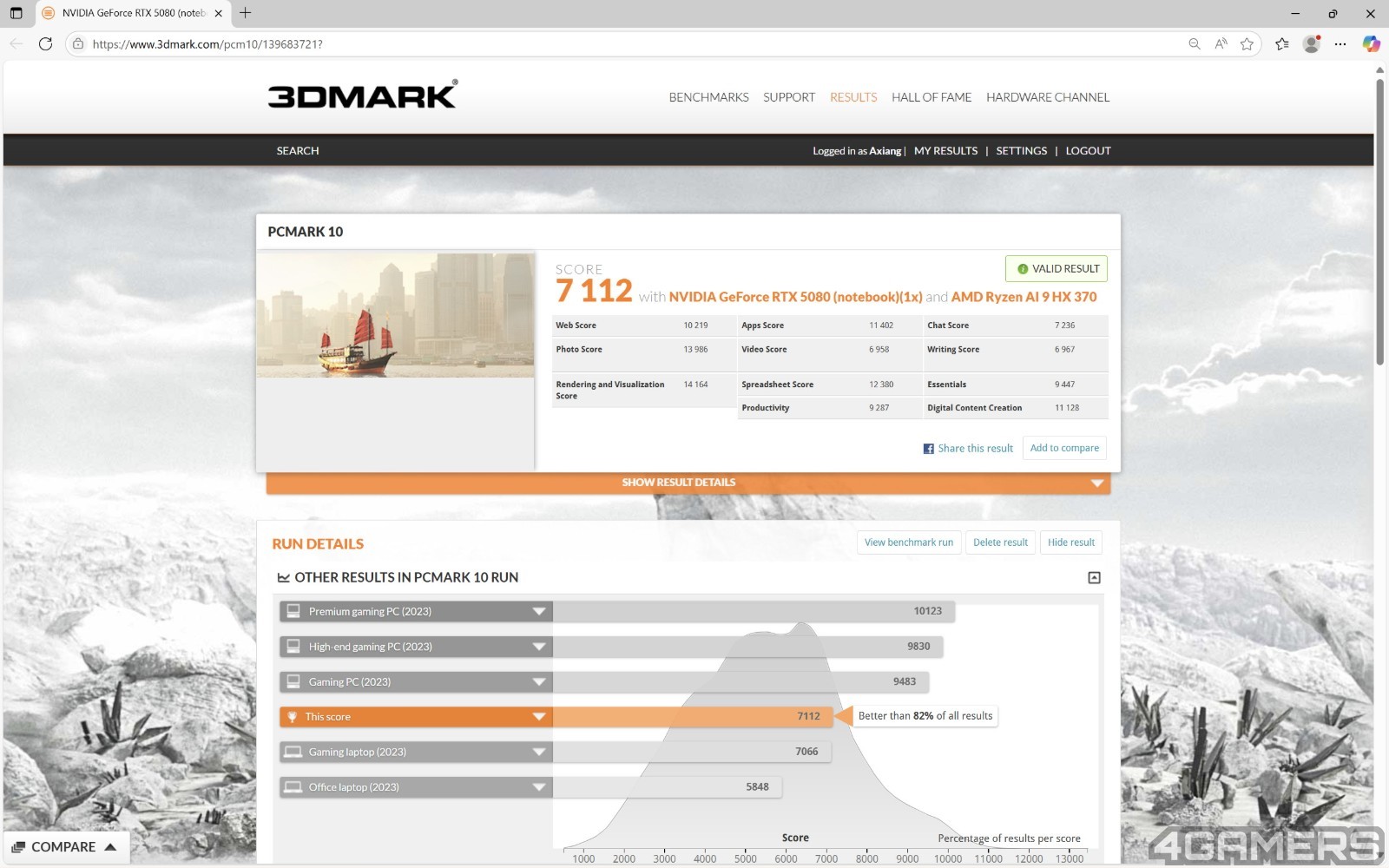
Task: Click the trophy icon on This score
Action: (293, 717)
